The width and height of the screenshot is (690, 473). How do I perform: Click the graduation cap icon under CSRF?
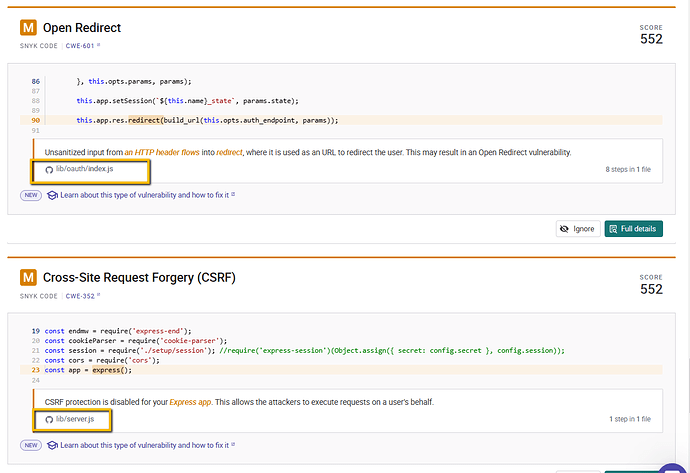[52, 446]
